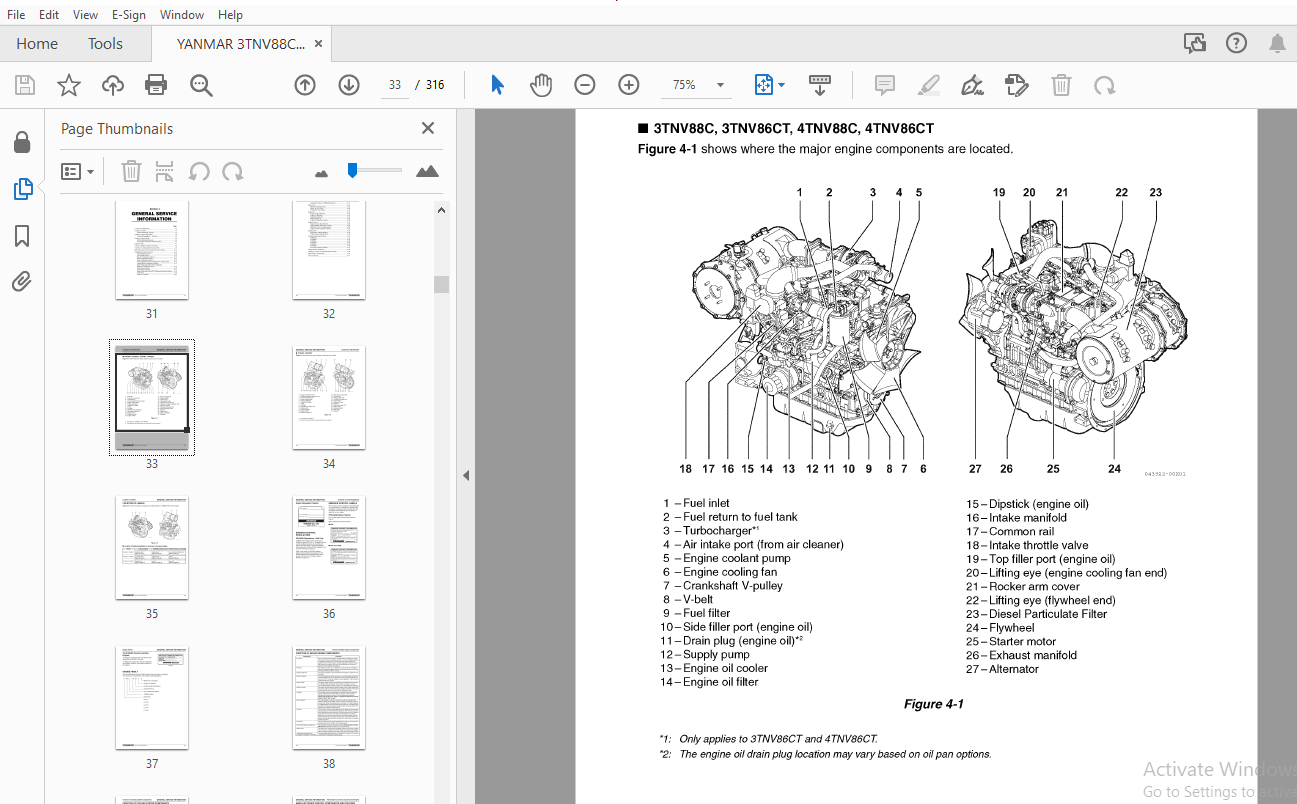Screen dimensions: 1297x804
Task: Open the View menu
Action: (86, 15)
